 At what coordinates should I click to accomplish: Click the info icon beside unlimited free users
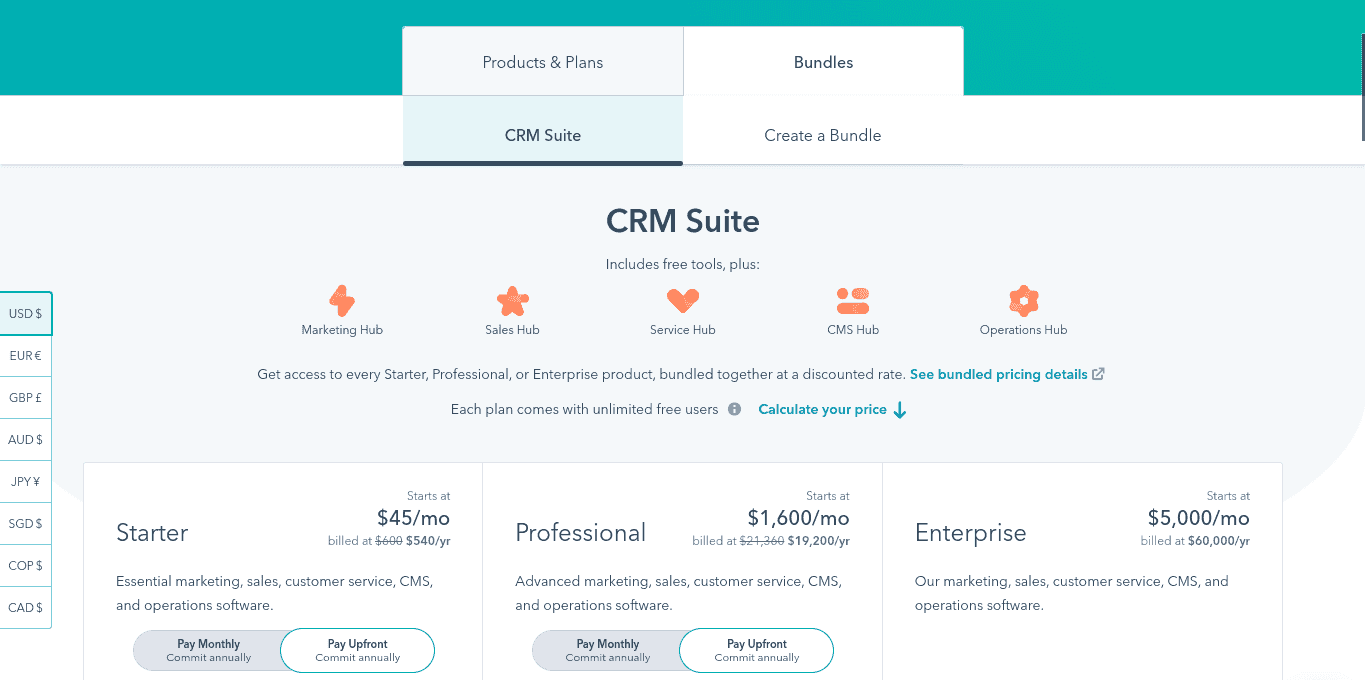tap(735, 409)
